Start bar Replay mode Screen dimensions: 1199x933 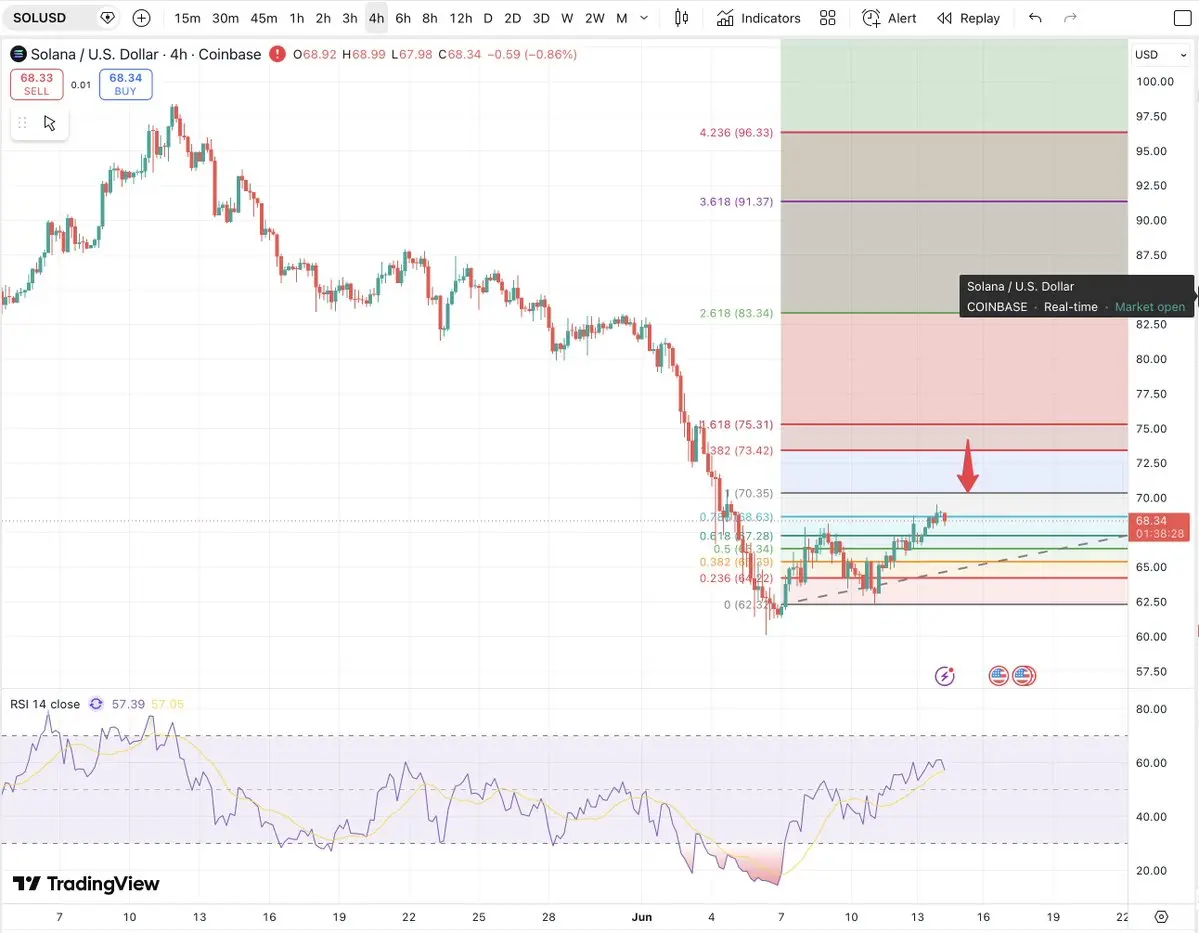click(x=968, y=18)
